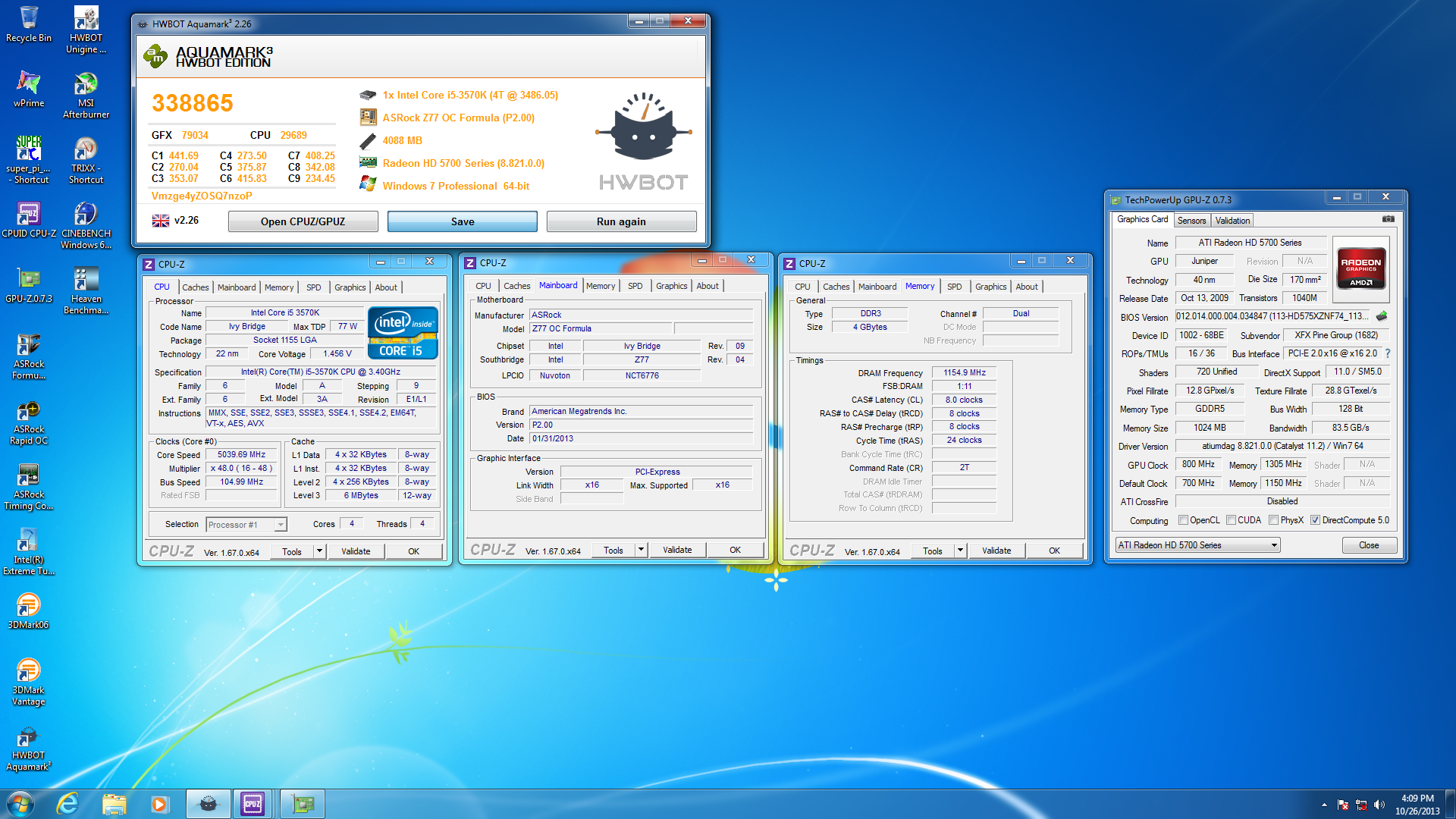Switch to Sensors tab in GPU-Z
The image size is (1456, 819).
1191,221
